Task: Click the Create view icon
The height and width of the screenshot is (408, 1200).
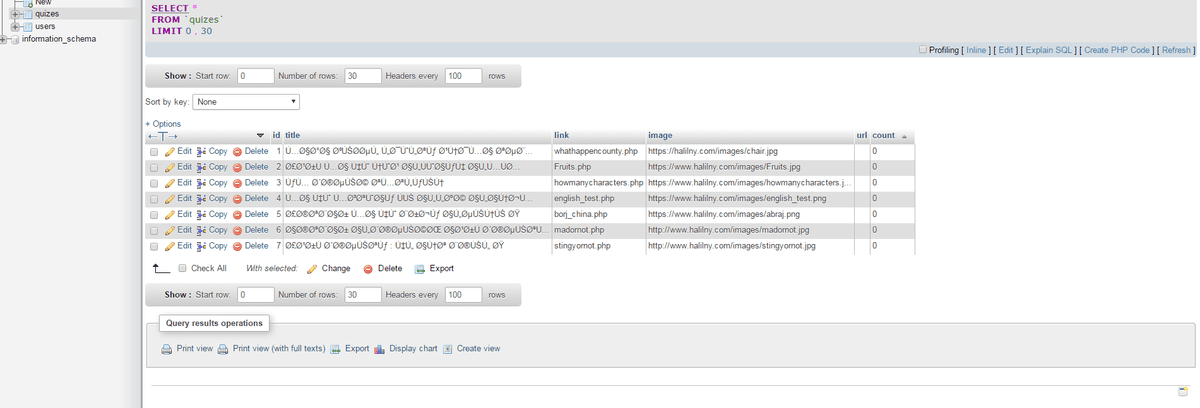Action: coord(447,349)
